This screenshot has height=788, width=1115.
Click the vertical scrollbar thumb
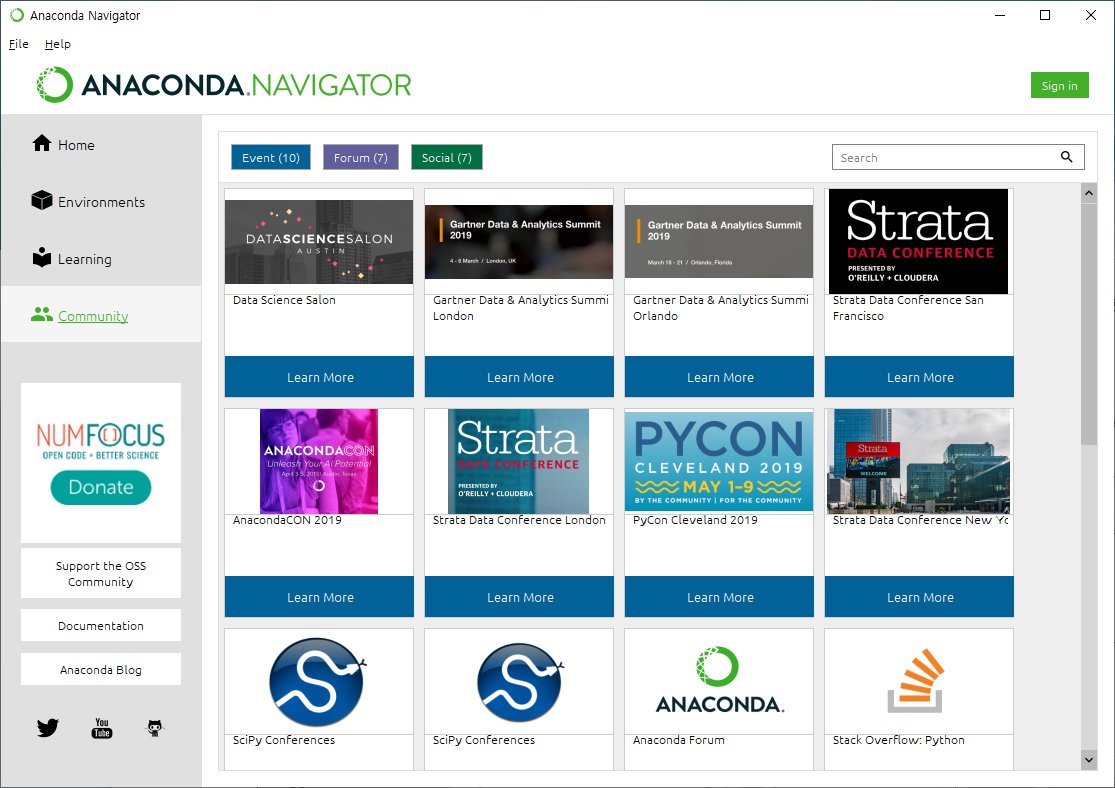1089,324
